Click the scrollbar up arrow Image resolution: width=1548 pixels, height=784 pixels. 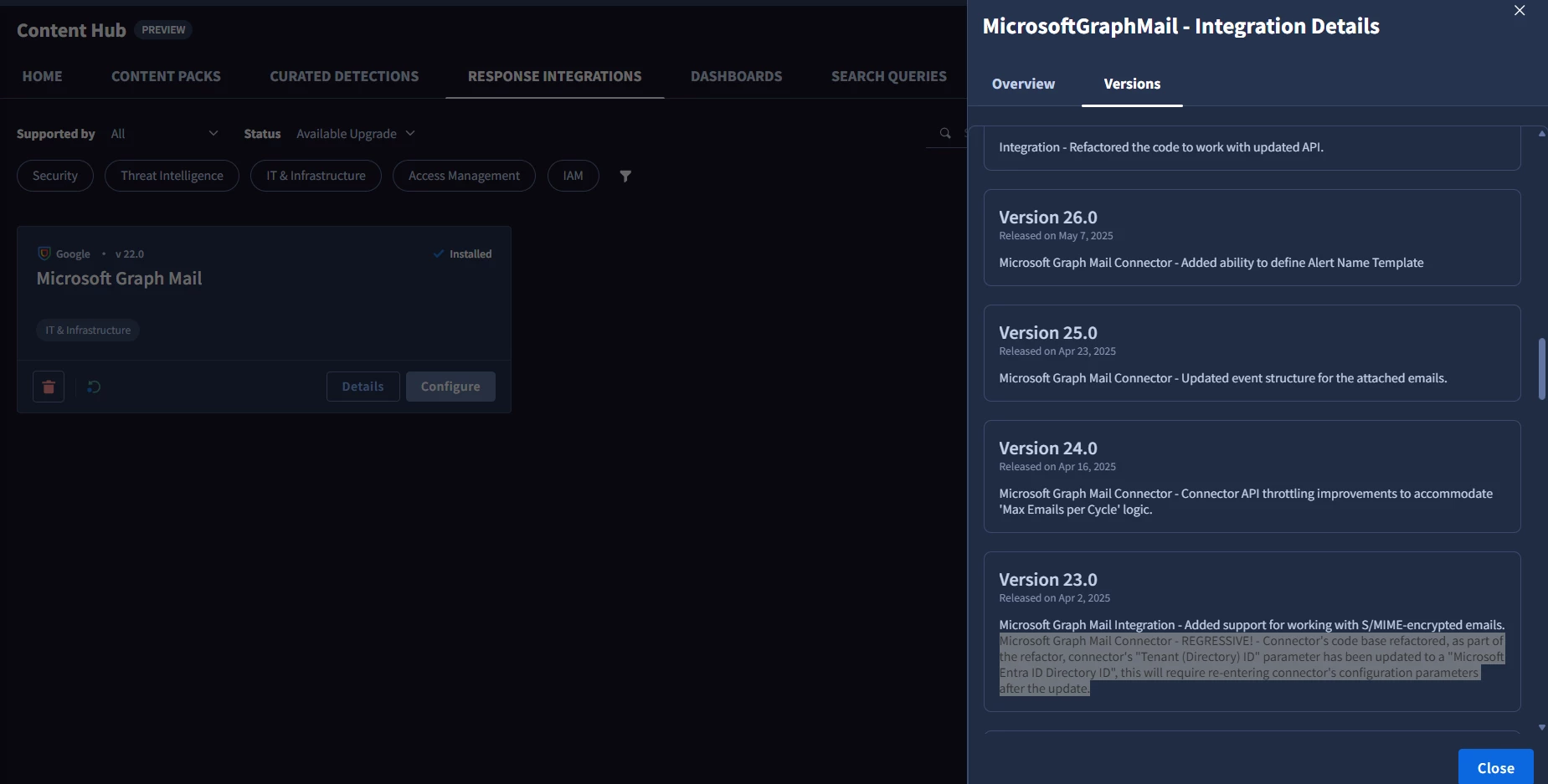pos(1541,134)
